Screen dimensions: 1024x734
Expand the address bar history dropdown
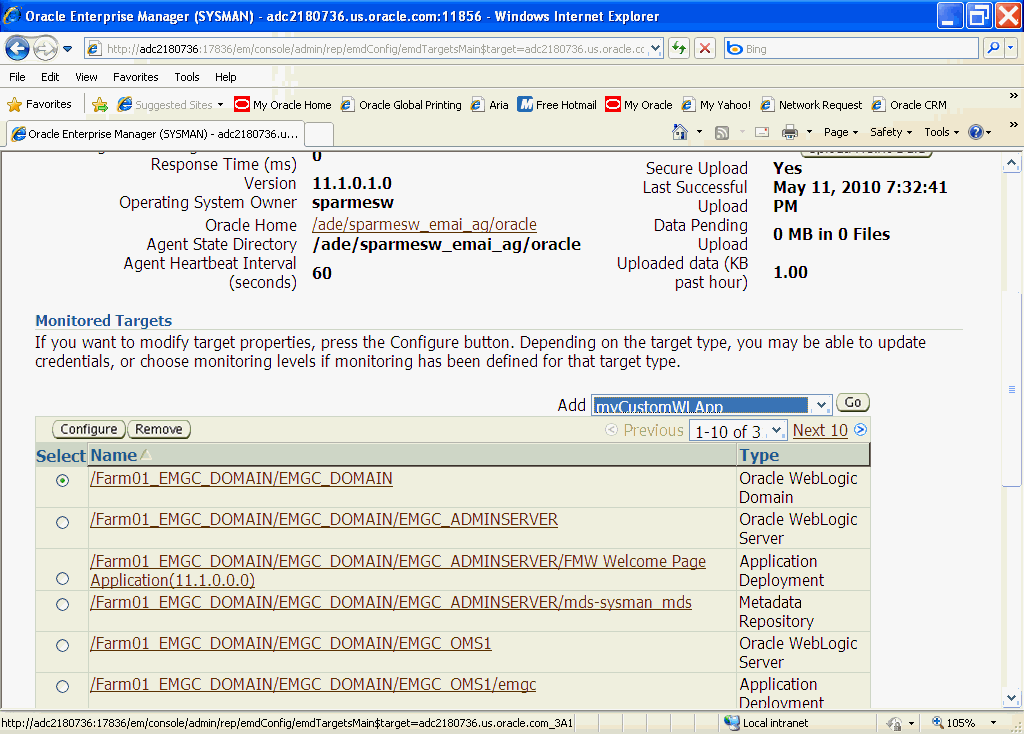pyautogui.click(x=656, y=48)
